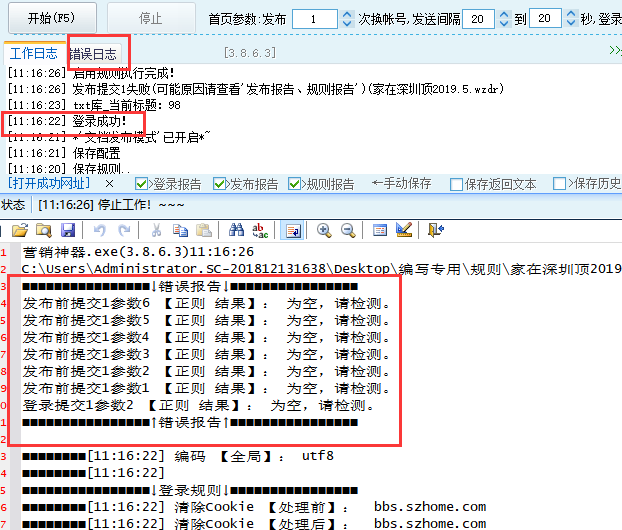Switch to the 错误日志 tab
The width and height of the screenshot is (622, 530).
pyautogui.click(x=93, y=54)
